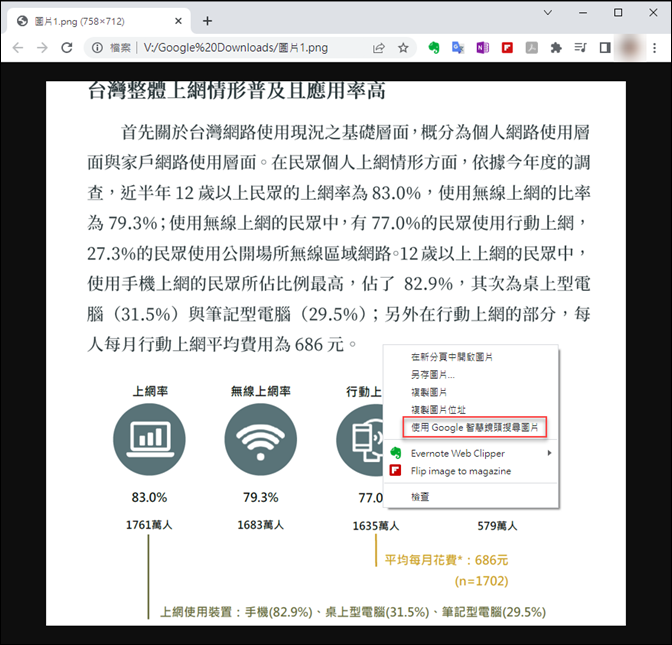
Task: Toggle the browser side panel
Action: click(605, 48)
